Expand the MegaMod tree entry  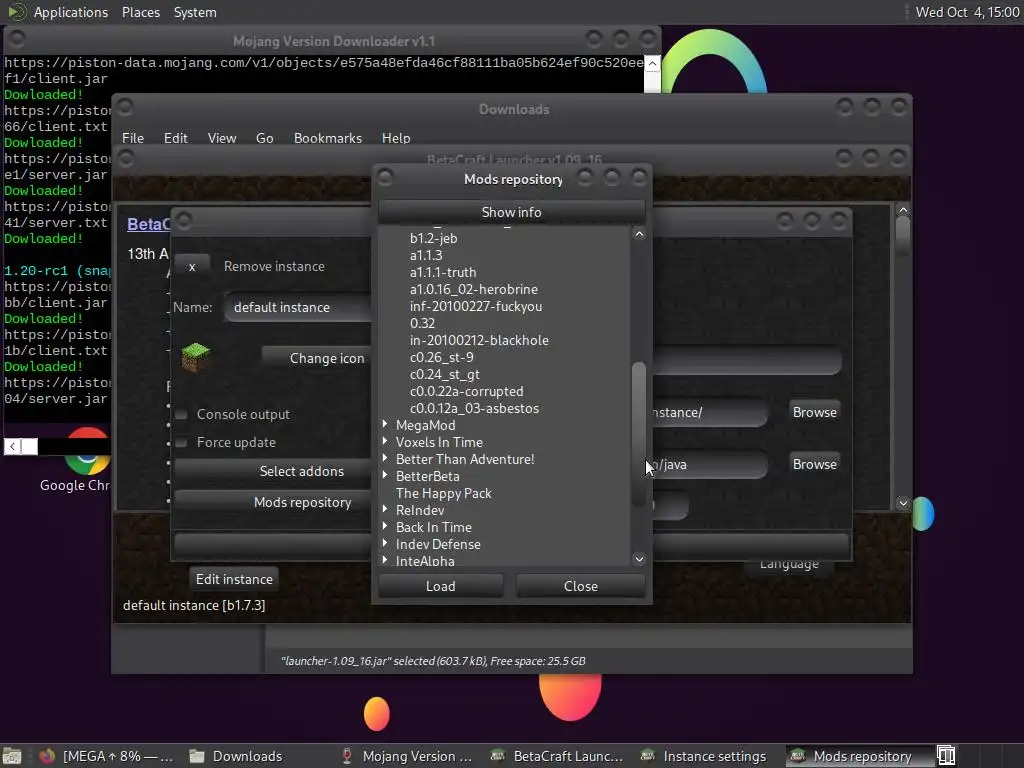[x=385, y=424]
